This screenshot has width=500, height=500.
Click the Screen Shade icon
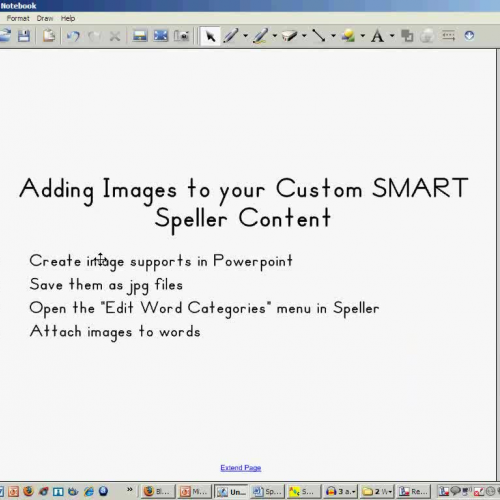(140, 36)
